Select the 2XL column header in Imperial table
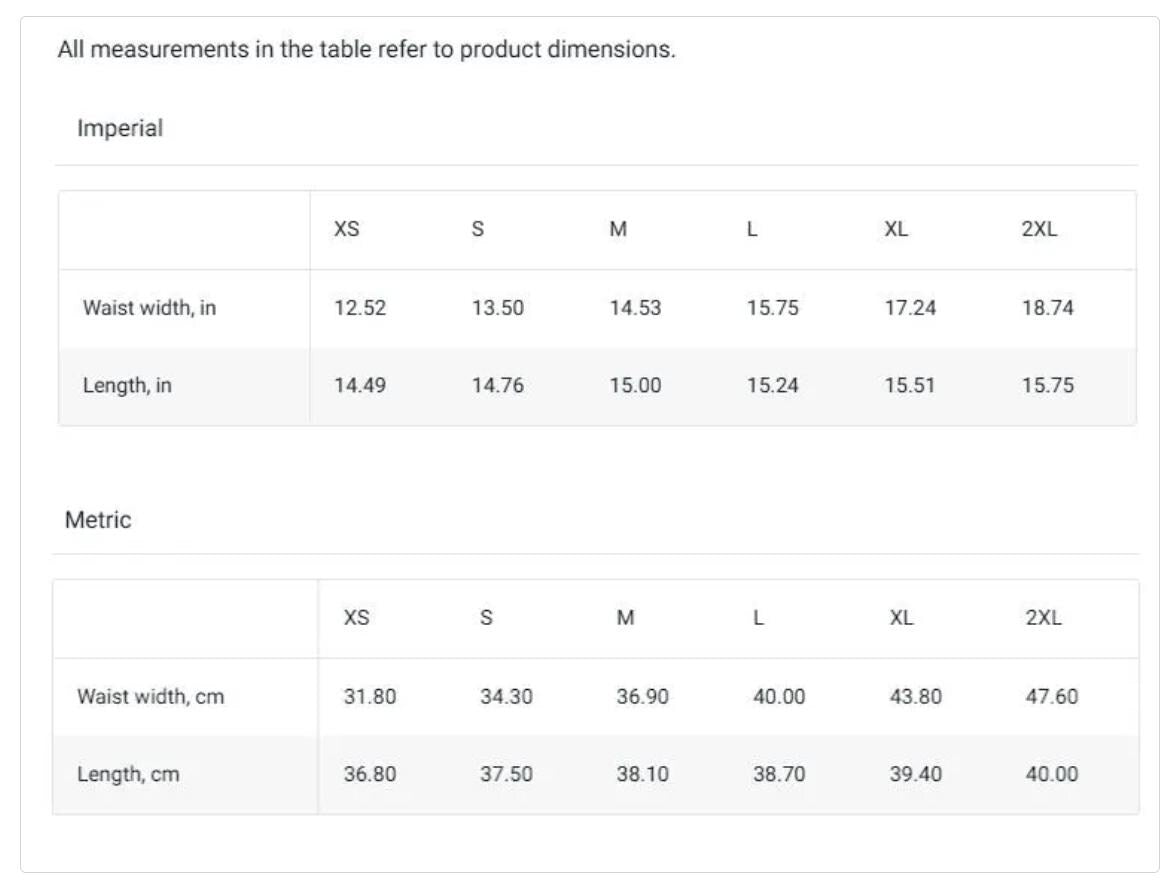Image resolution: width=1169 pixels, height=880 pixels. click(1039, 229)
